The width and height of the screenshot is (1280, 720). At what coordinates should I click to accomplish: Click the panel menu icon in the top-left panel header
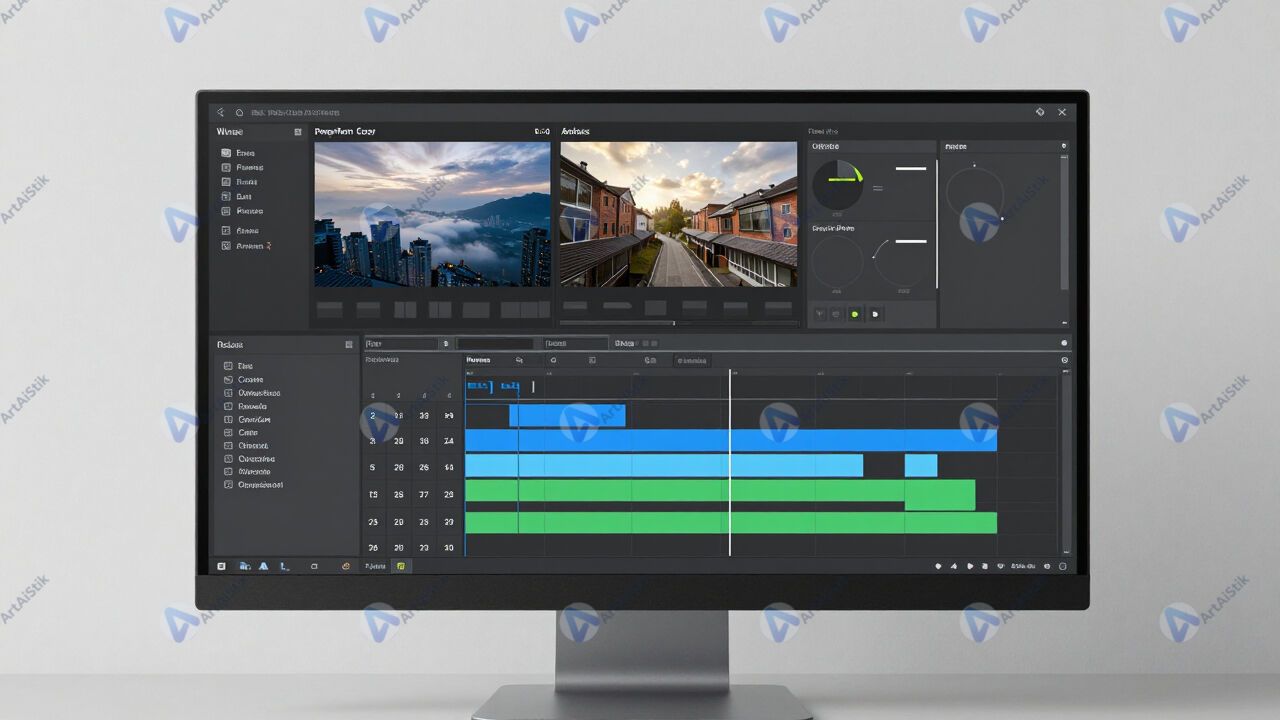coord(297,132)
